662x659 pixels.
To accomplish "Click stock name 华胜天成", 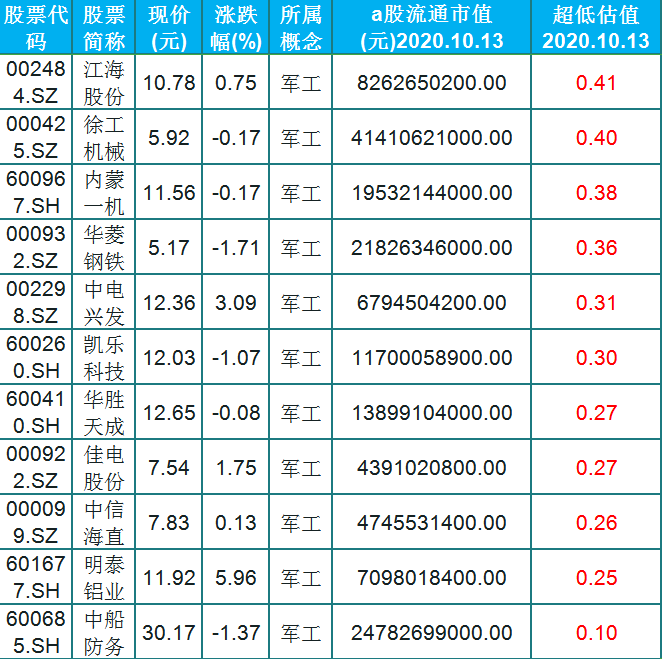I will point(103,412).
